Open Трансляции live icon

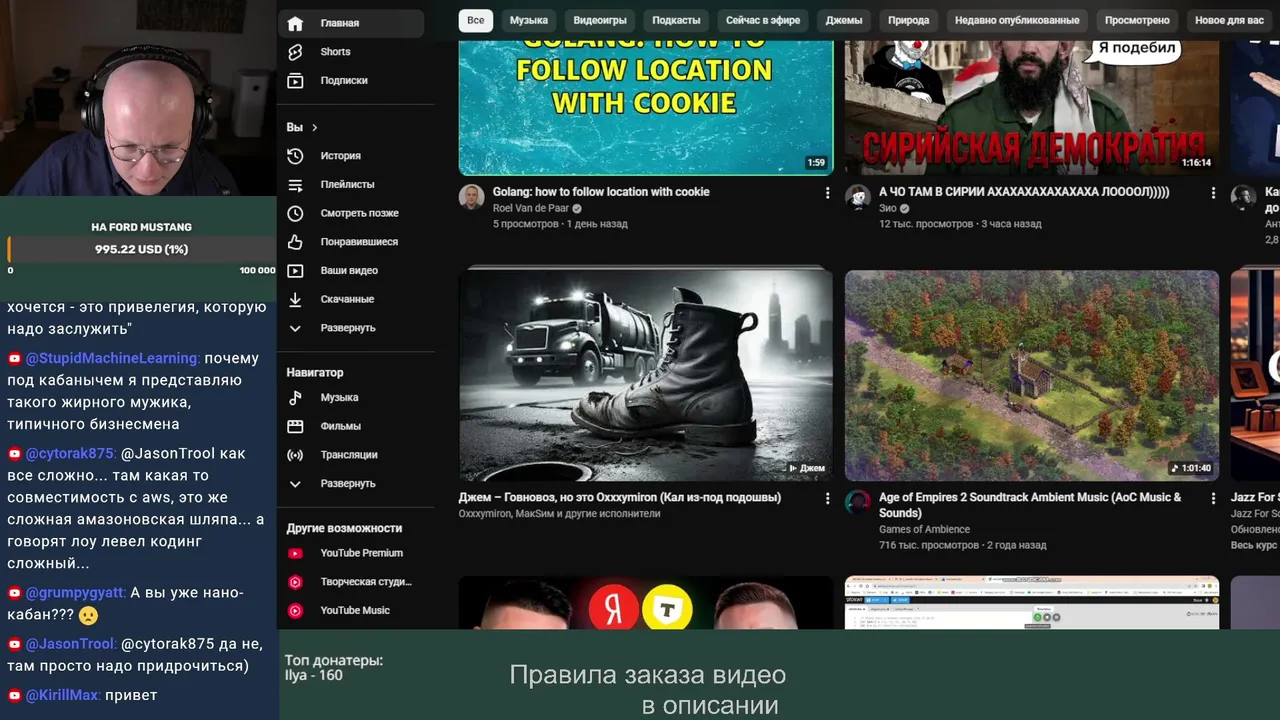[x=295, y=455]
